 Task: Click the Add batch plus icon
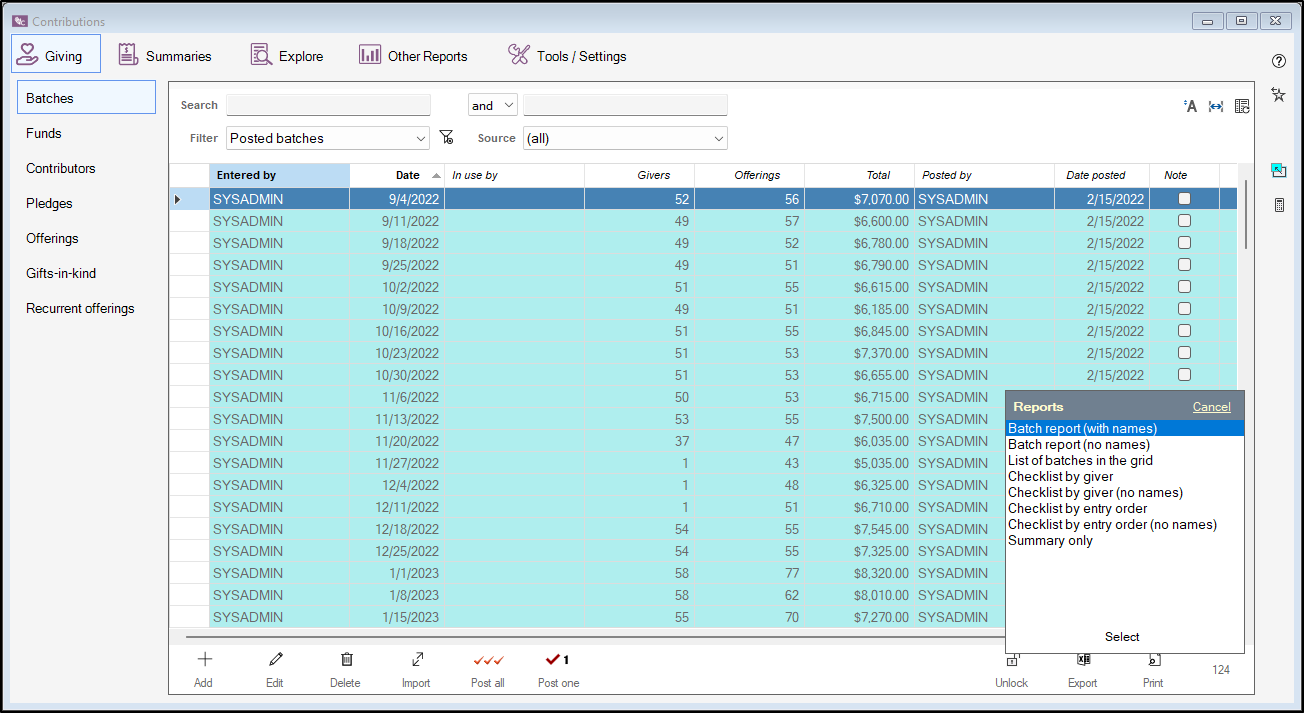pos(204,660)
